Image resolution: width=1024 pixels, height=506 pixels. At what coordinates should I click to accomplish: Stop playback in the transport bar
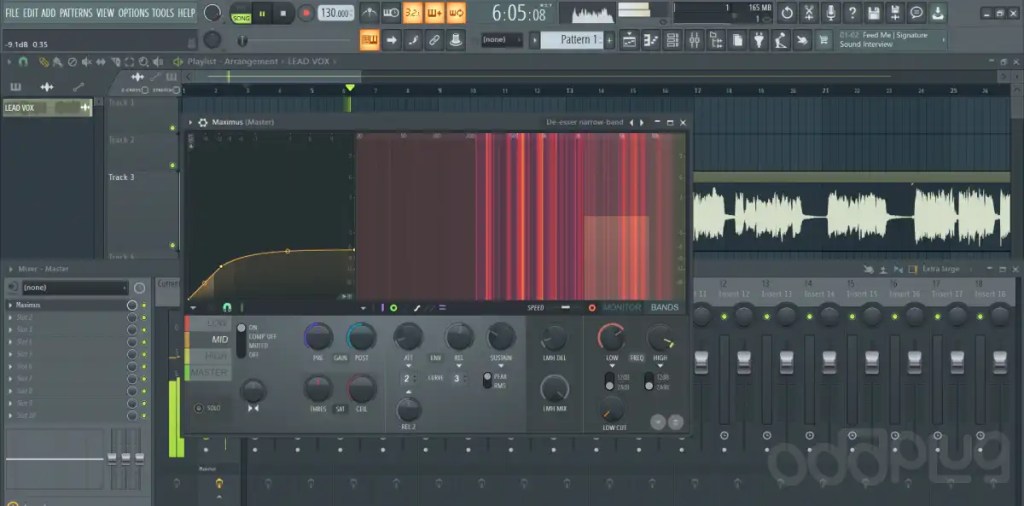point(283,13)
